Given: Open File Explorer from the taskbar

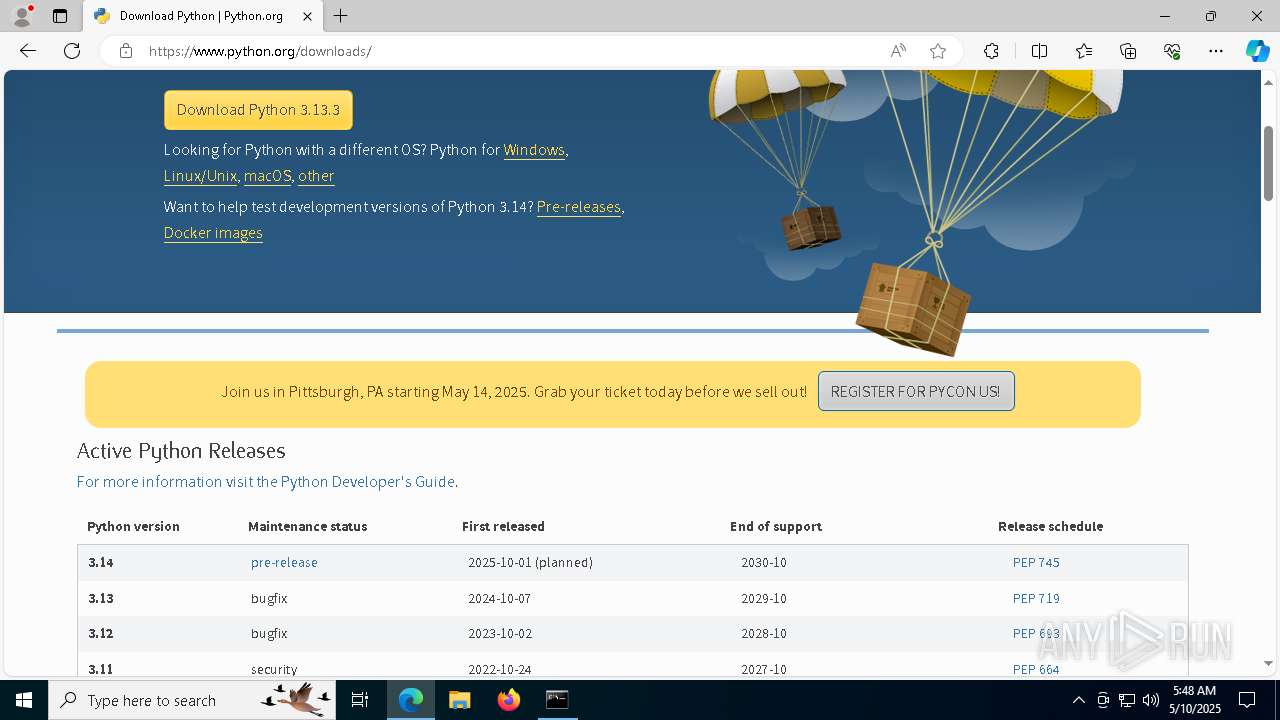Looking at the screenshot, I should pyautogui.click(x=459, y=700).
